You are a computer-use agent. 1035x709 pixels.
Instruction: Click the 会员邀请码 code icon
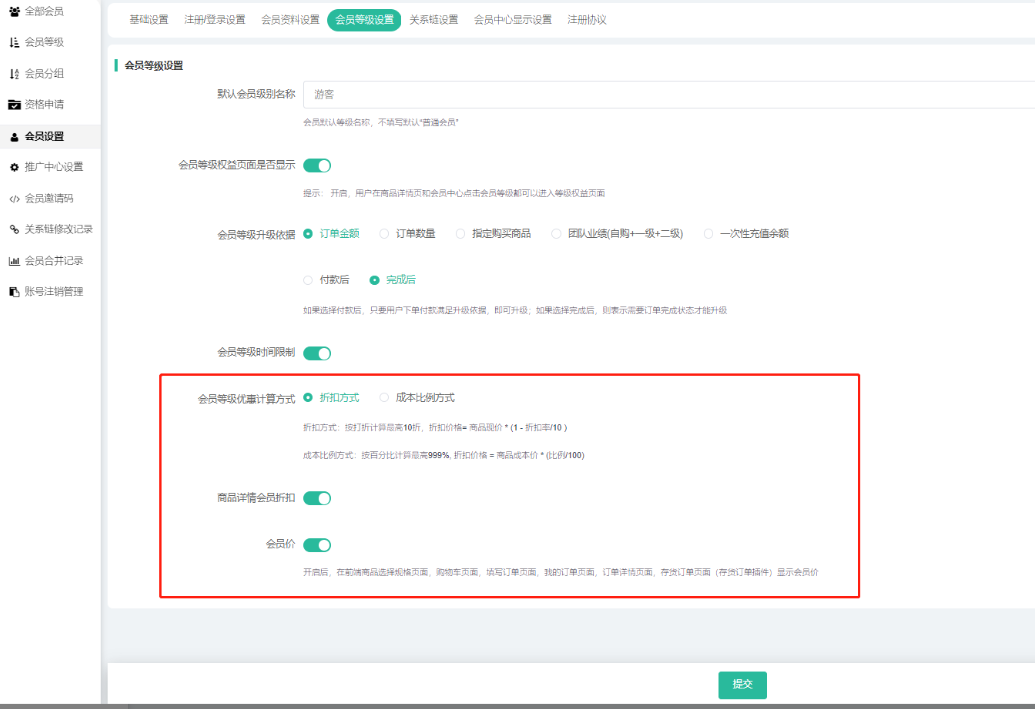click(14, 198)
